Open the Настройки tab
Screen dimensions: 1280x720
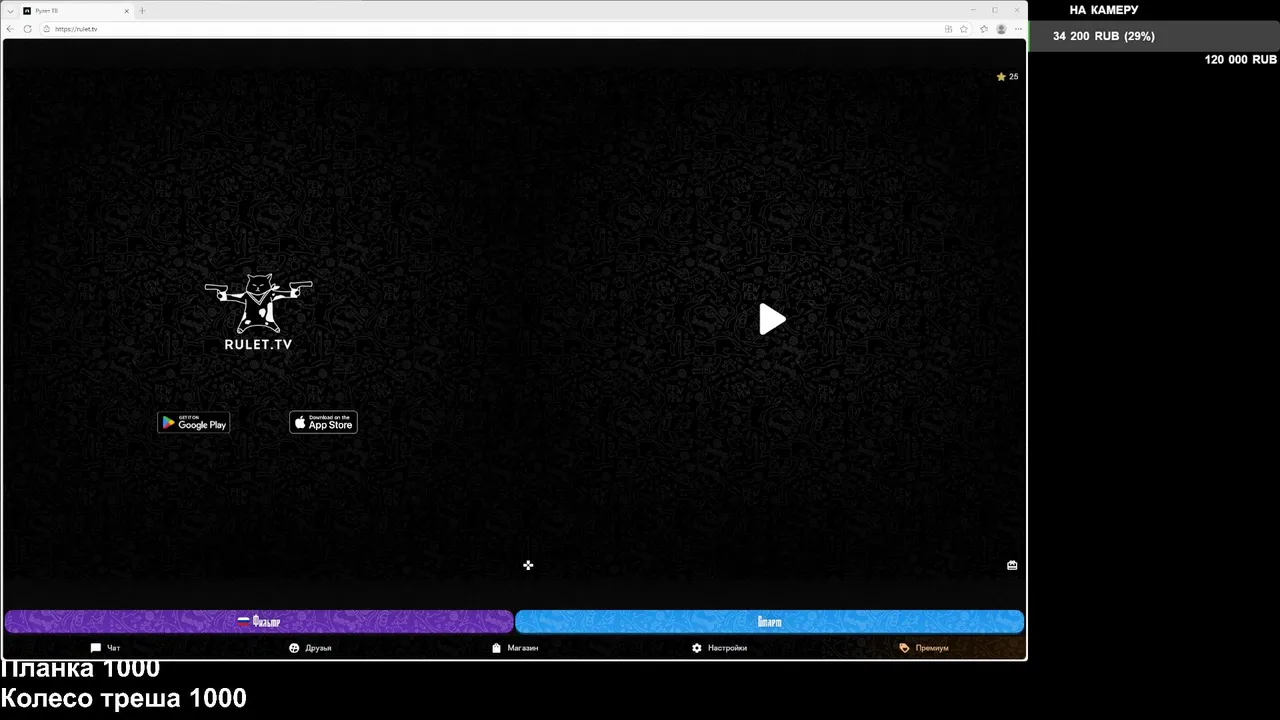[719, 648]
